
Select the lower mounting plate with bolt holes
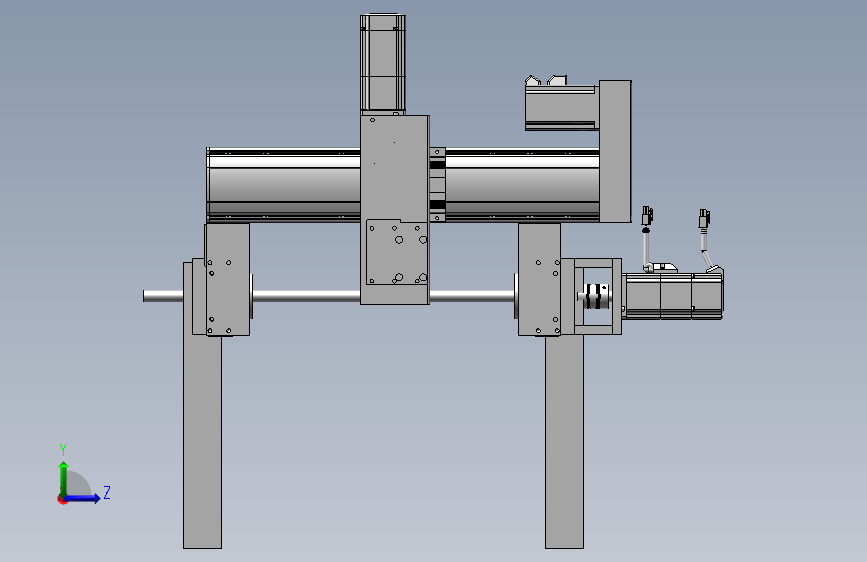397,253
